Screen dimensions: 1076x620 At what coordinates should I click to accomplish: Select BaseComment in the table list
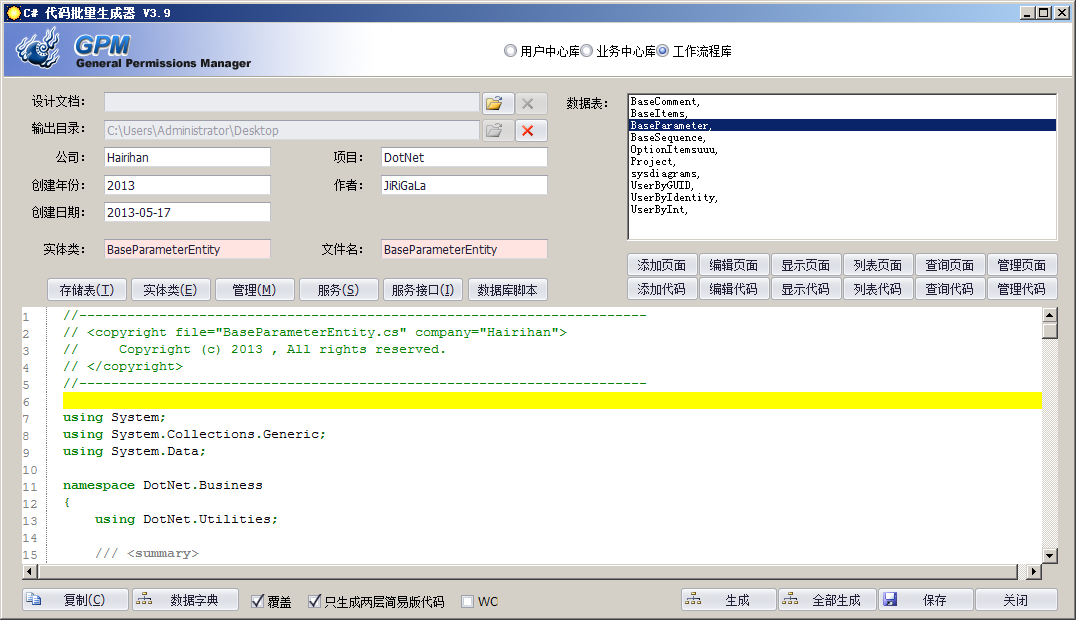pos(842,102)
